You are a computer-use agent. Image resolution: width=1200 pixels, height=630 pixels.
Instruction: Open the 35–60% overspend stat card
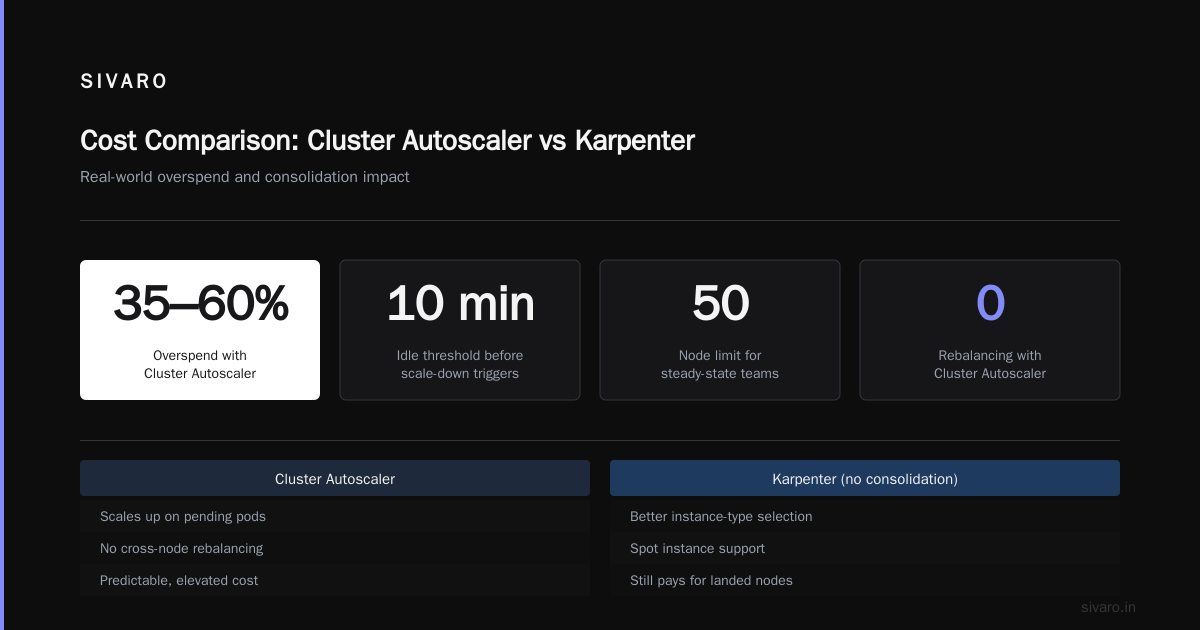[200, 330]
